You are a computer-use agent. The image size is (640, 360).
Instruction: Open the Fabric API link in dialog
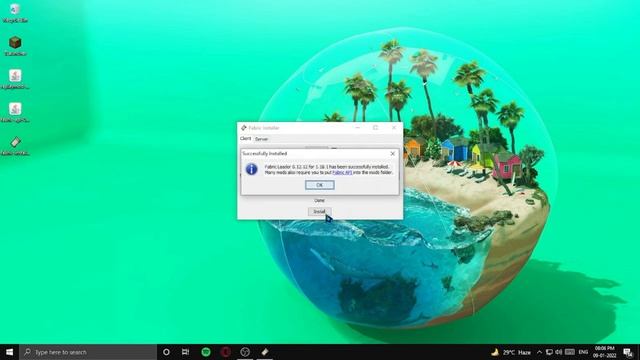(x=342, y=173)
